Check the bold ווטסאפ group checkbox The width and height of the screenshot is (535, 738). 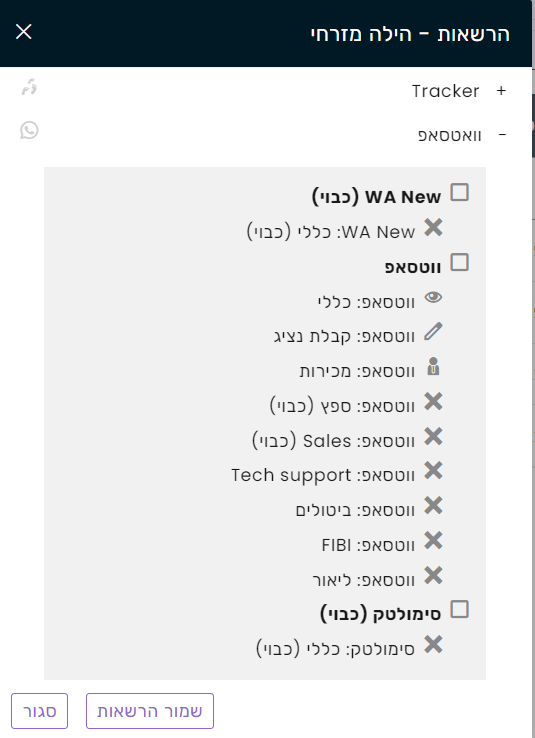pyautogui.click(x=459, y=262)
